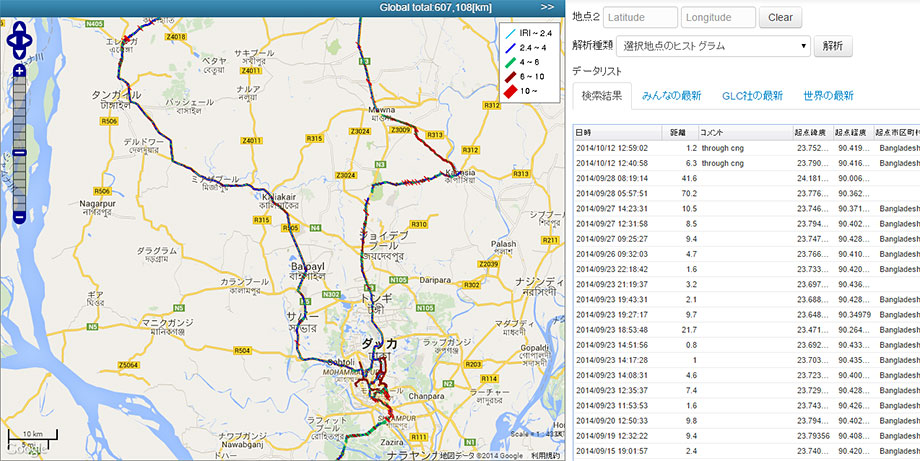Select the row dated 2014/09/23 19:27:17

pyautogui.click(x=747, y=315)
